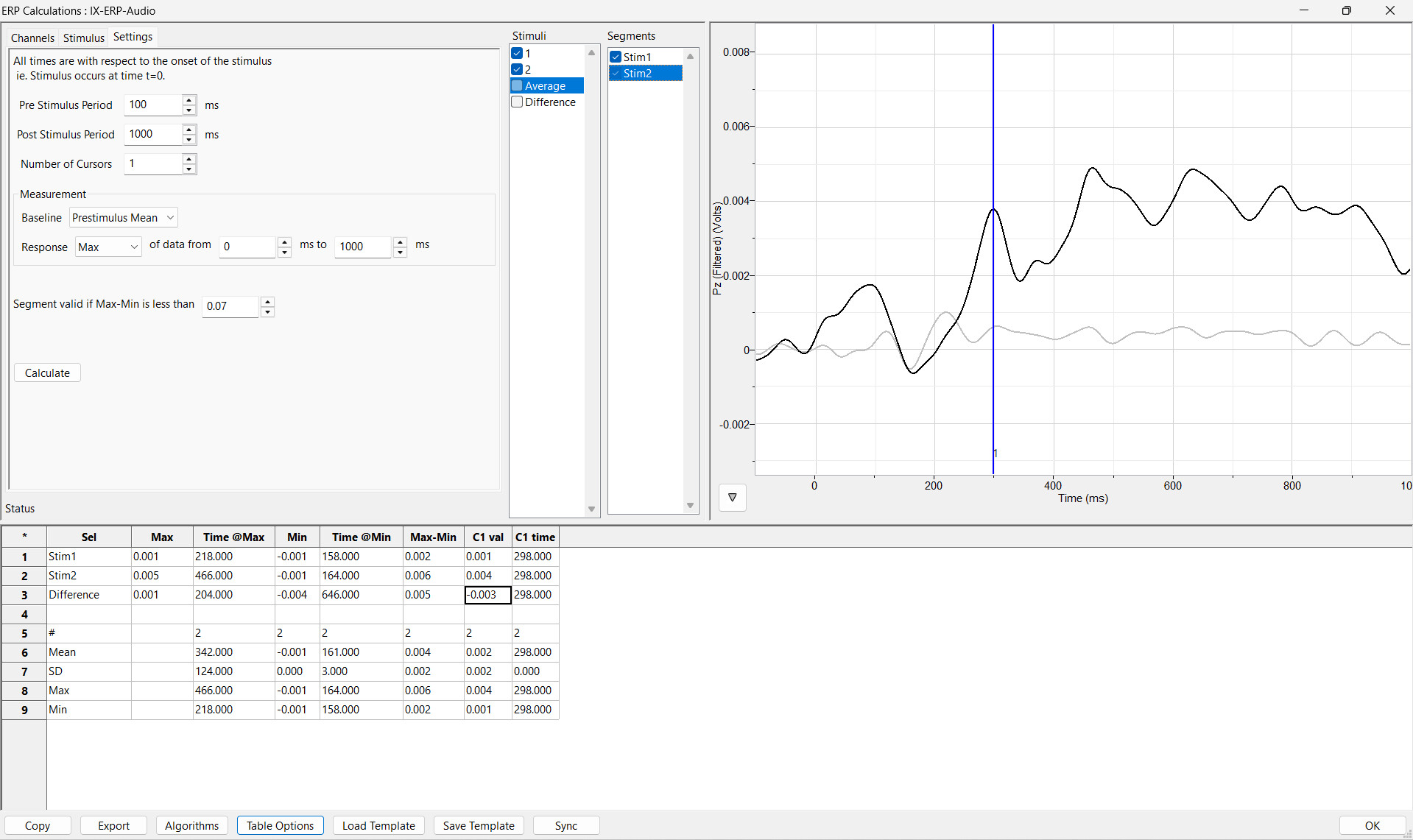Restore down the ERP Calculations window
The width and height of the screenshot is (1413, 840).
pyautogui.click(x=1346, y=10)
